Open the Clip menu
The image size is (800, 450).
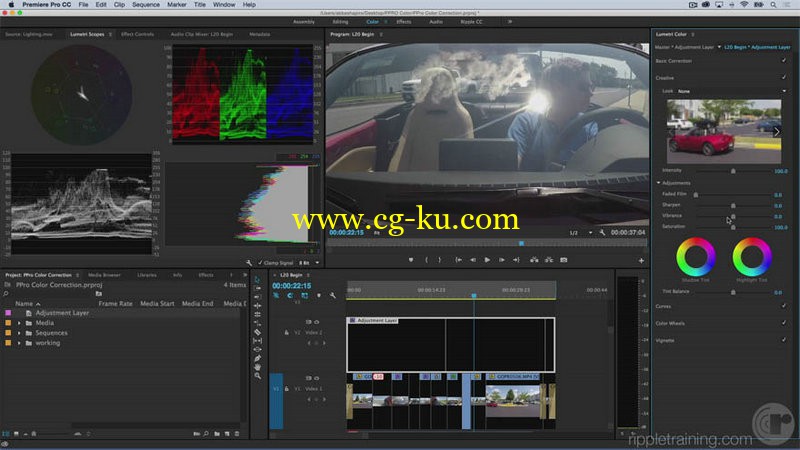tap(119, 5)
